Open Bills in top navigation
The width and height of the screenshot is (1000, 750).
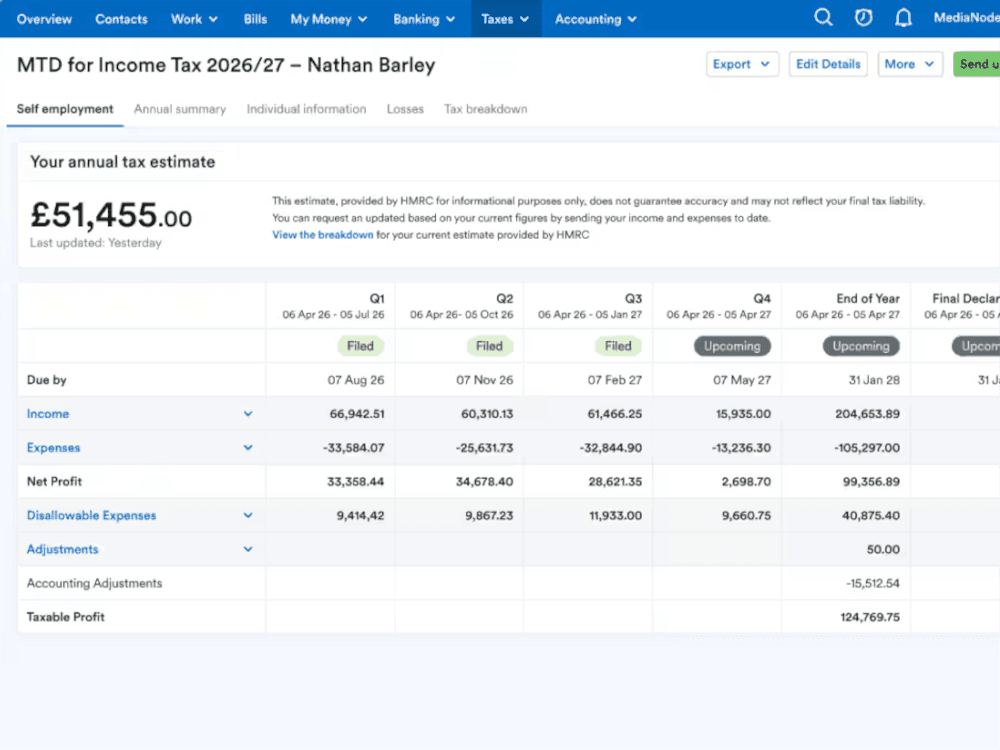(255, 19)
